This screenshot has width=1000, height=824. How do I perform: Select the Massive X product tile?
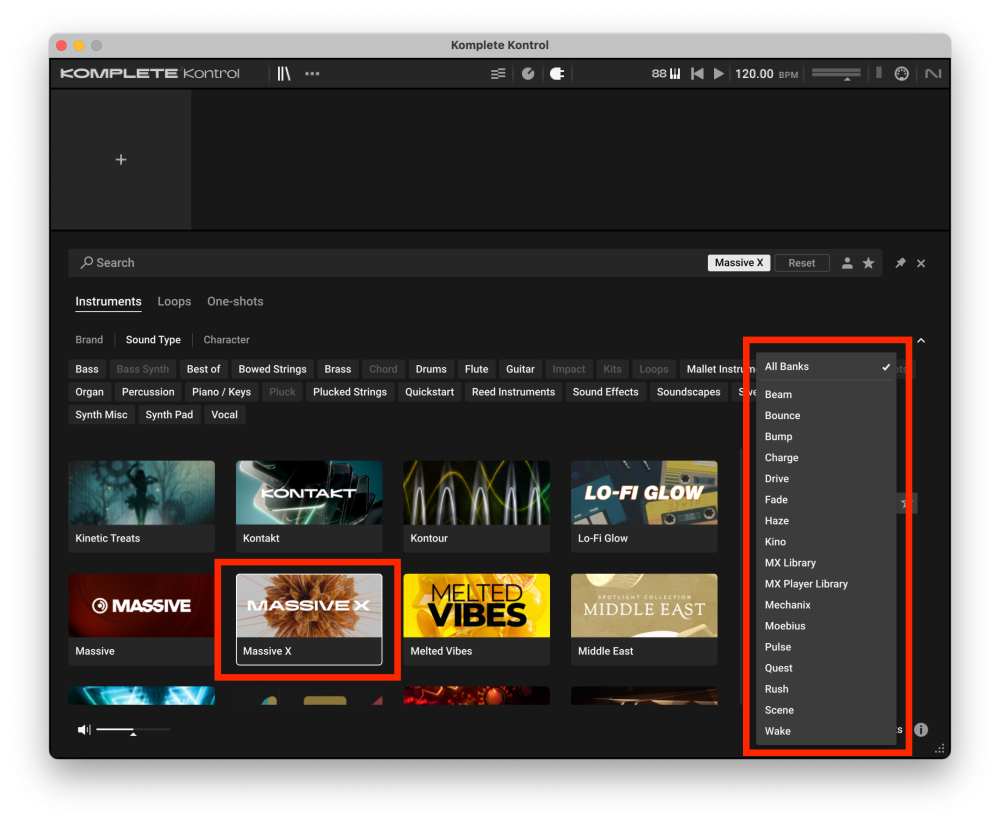pyautogui.click(x=309, y=619)
